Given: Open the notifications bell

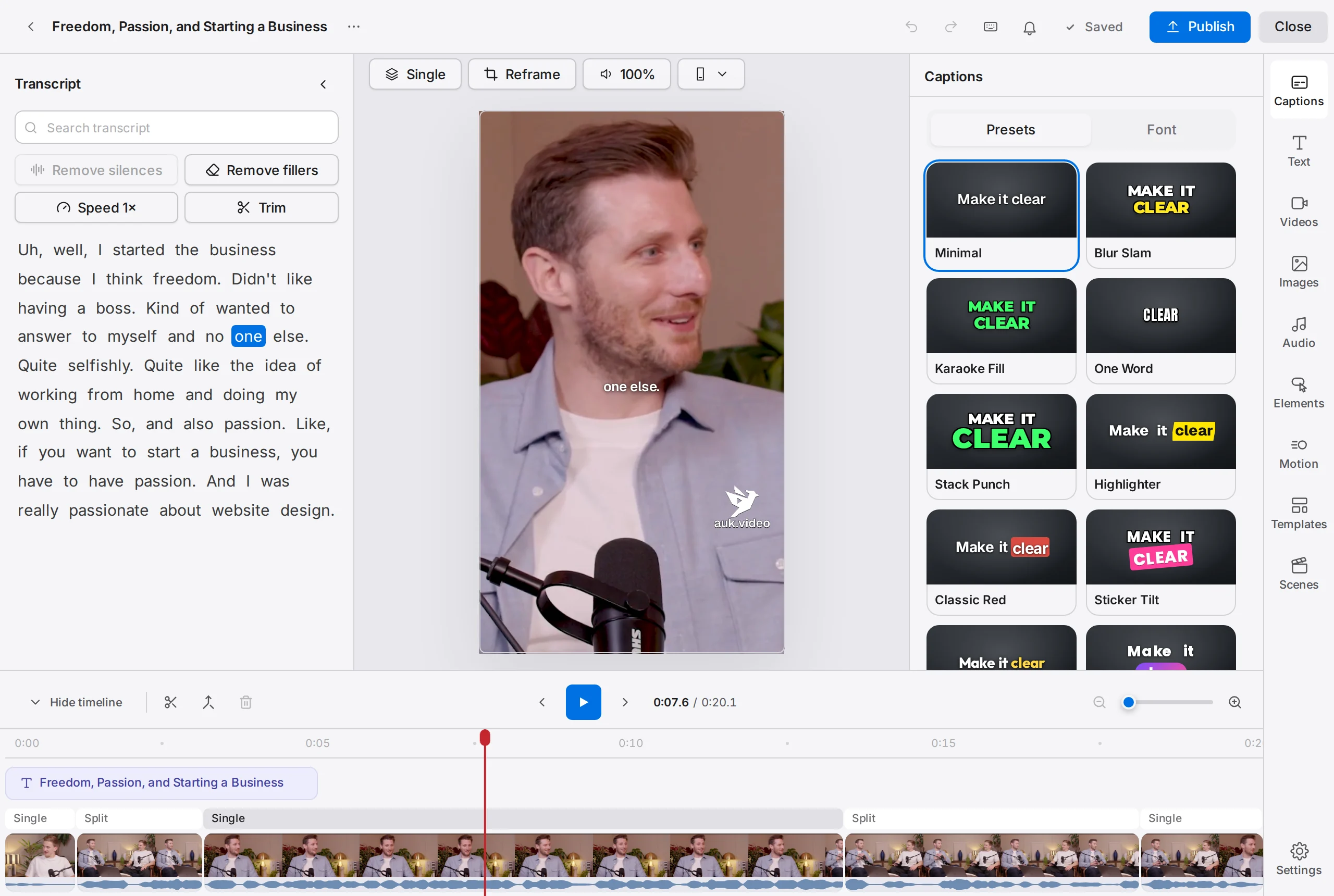Looking at the screenshot, I should [x=1029, y=28].
